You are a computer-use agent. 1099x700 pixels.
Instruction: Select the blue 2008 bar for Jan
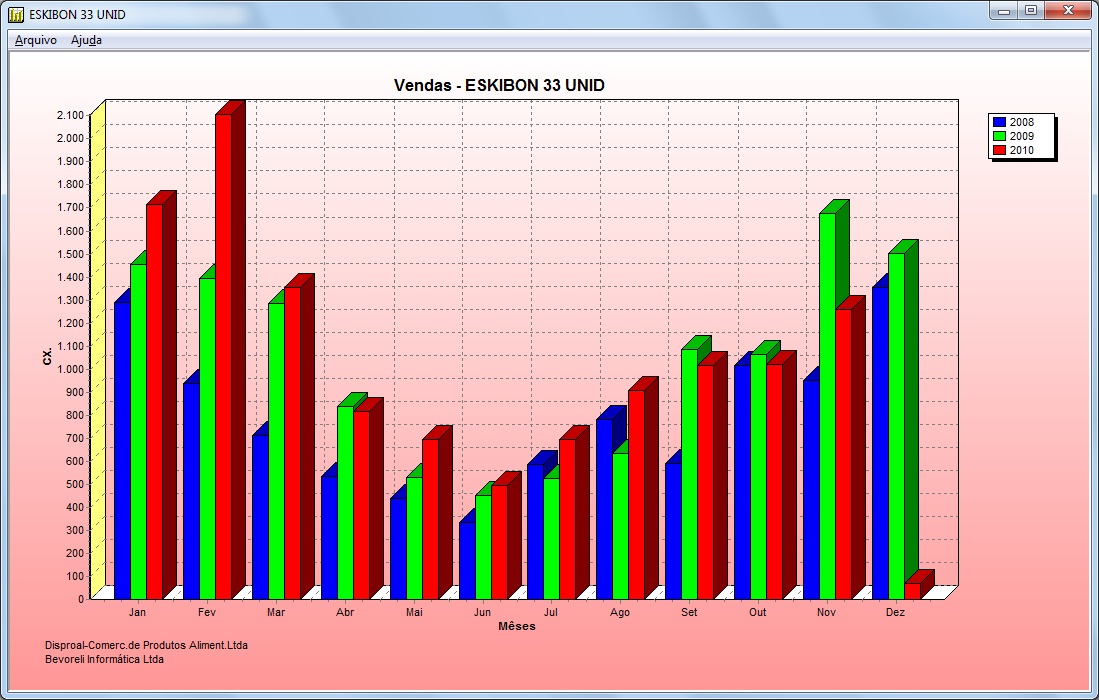(123, 451)
